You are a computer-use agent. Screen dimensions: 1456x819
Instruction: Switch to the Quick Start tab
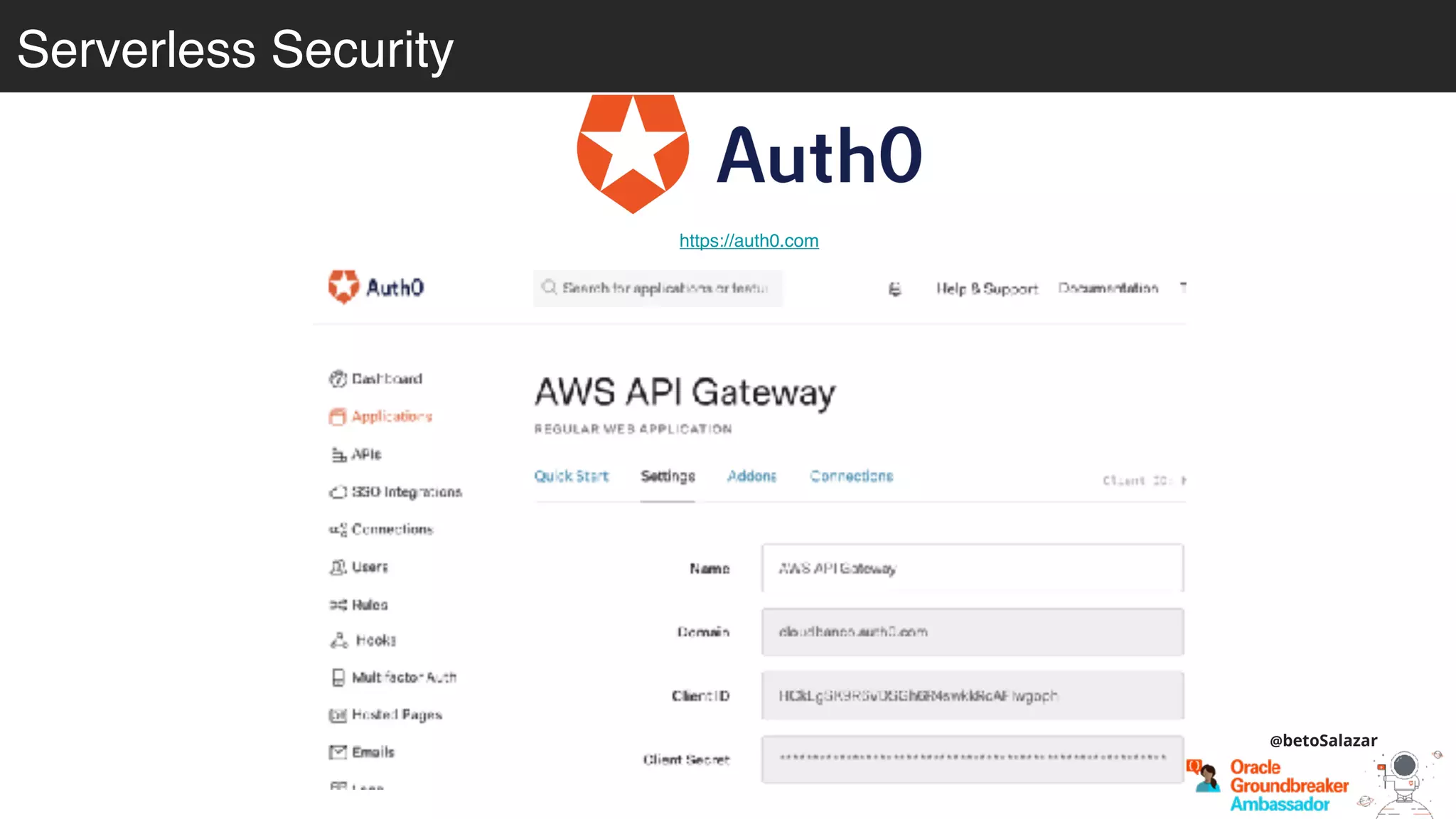tap(572, 476)
